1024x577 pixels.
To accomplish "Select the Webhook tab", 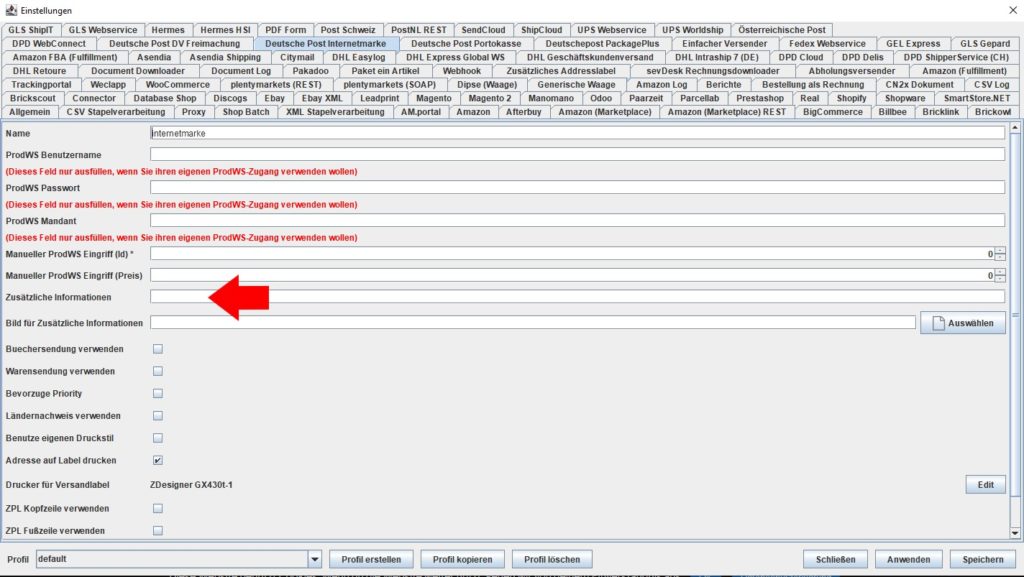I will pos(462,71).
